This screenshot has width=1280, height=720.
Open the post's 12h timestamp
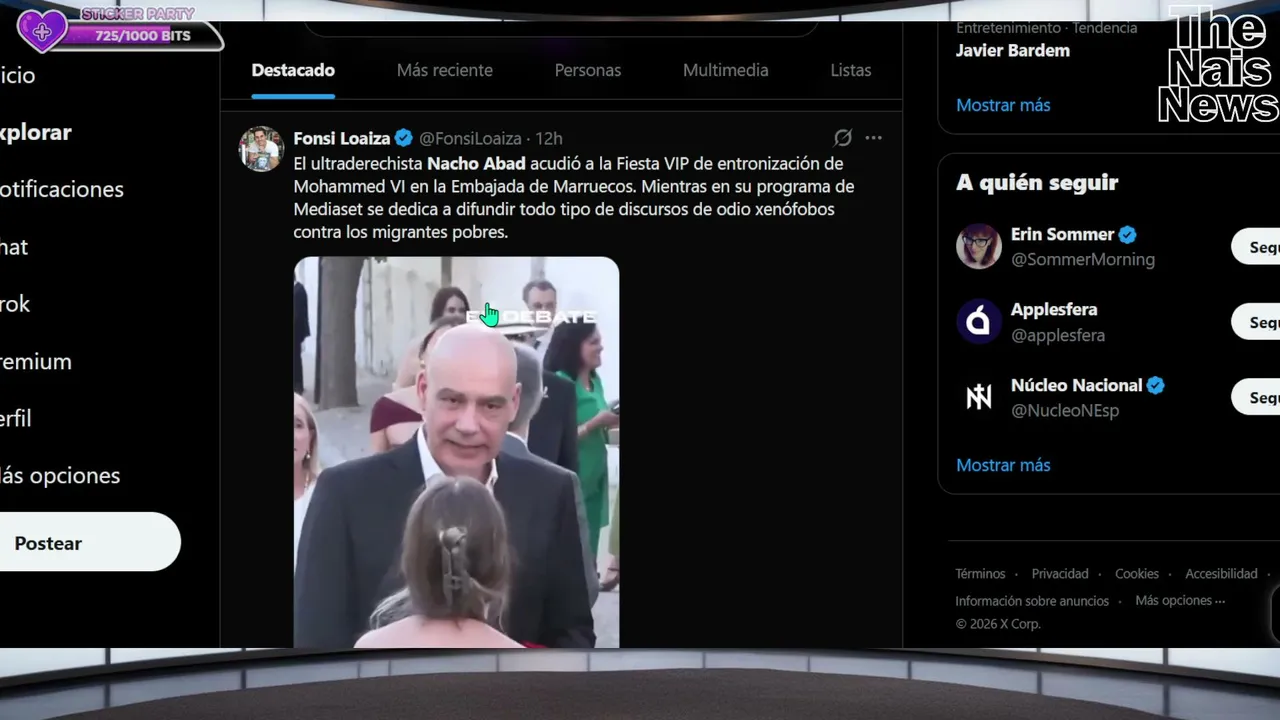tap(549, 138)
